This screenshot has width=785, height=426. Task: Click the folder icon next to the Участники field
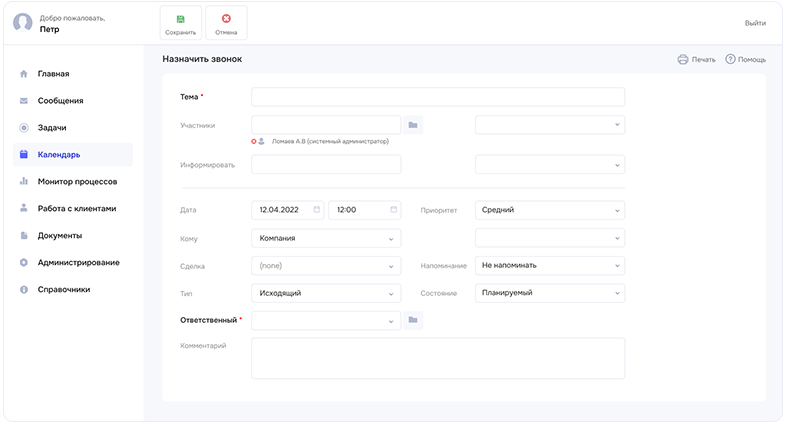pyautogui.click(x=414, y=125)
